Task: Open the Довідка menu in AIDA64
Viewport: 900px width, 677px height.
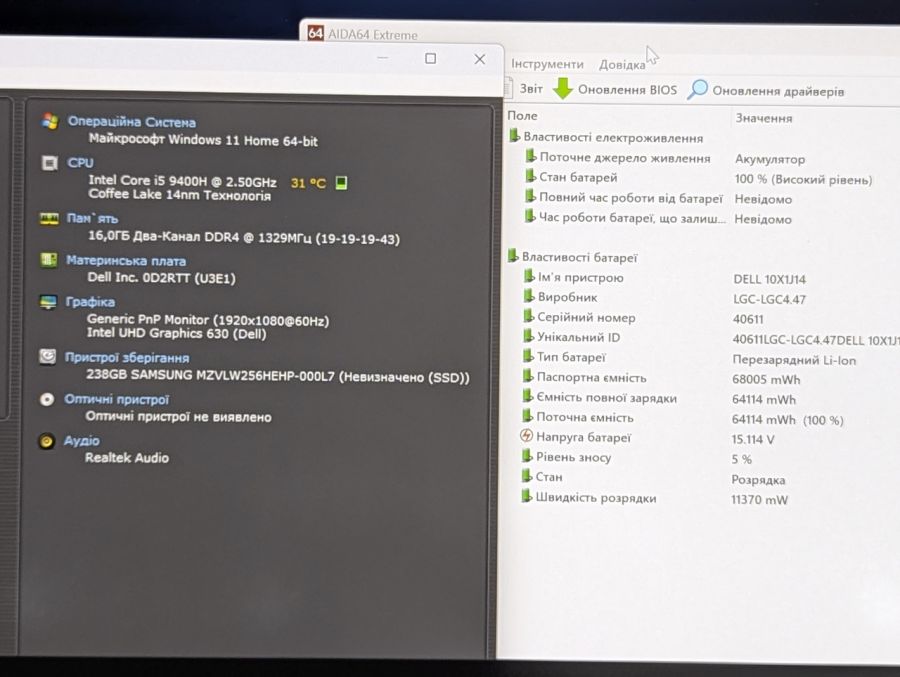Action: (622, 65)
